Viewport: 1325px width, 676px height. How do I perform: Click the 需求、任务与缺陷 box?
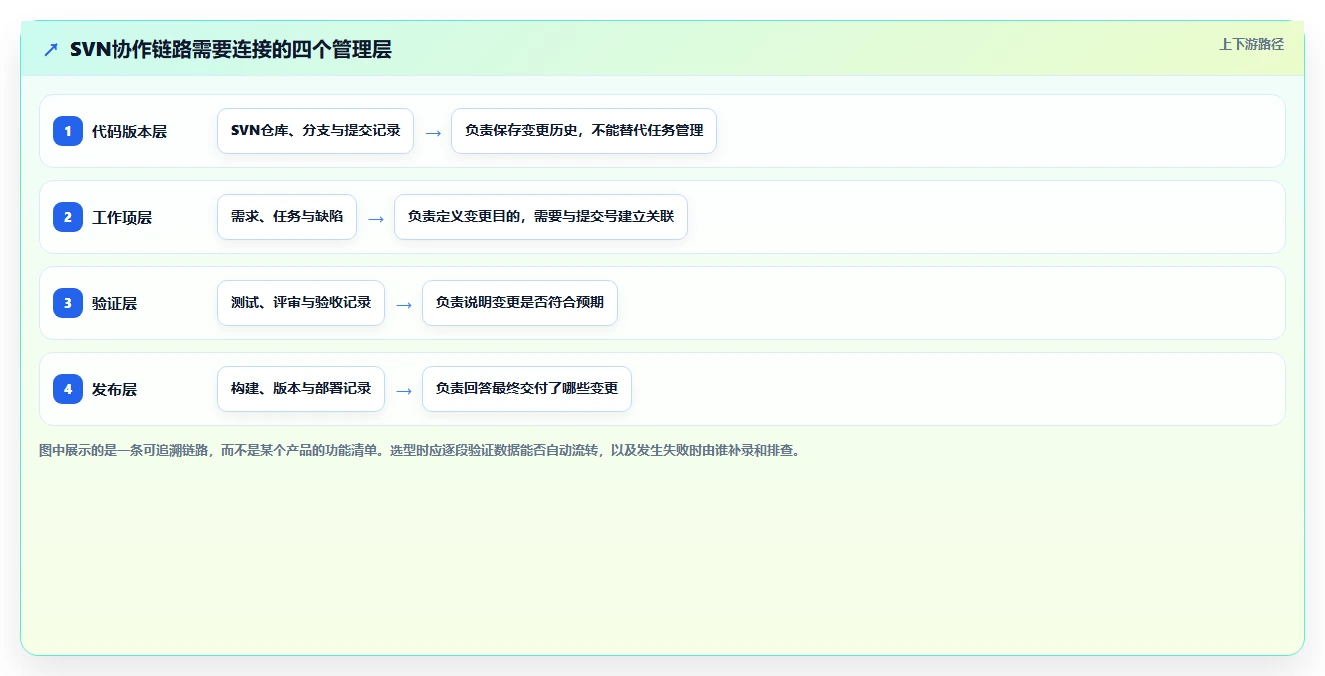tap(287, 217)
